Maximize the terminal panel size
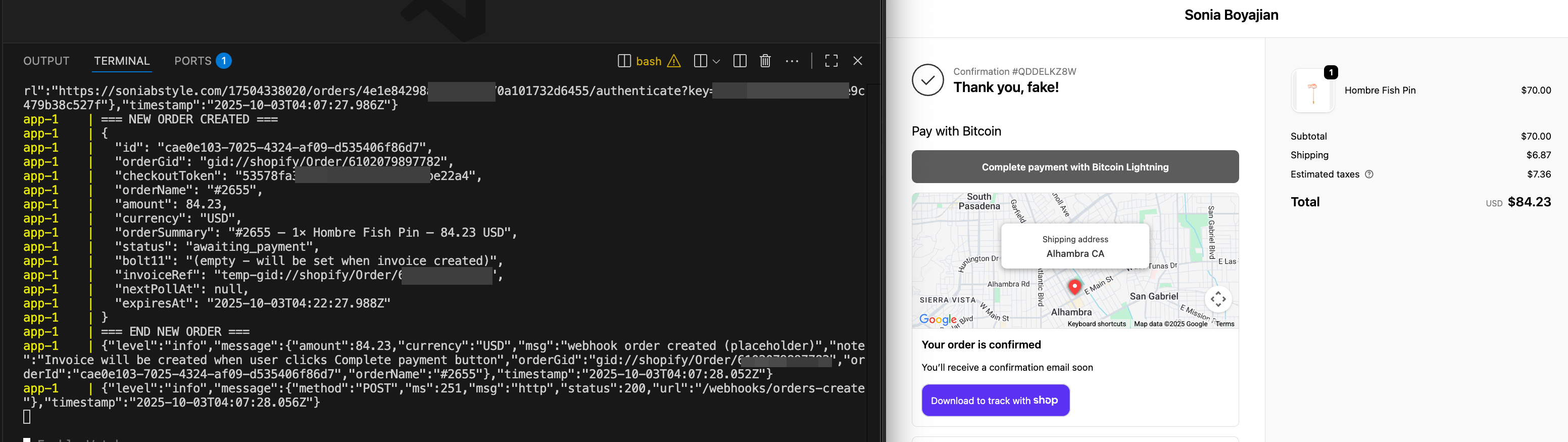Screen dimensions: 1568x442 (831, 61)
